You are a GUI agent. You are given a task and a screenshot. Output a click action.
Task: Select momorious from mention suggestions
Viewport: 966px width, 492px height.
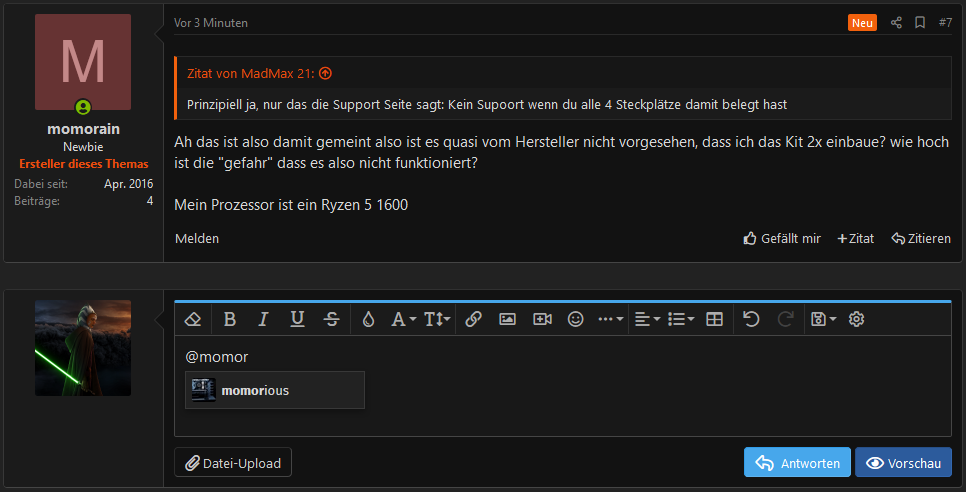pyautogui.click(x=275, y=390)
